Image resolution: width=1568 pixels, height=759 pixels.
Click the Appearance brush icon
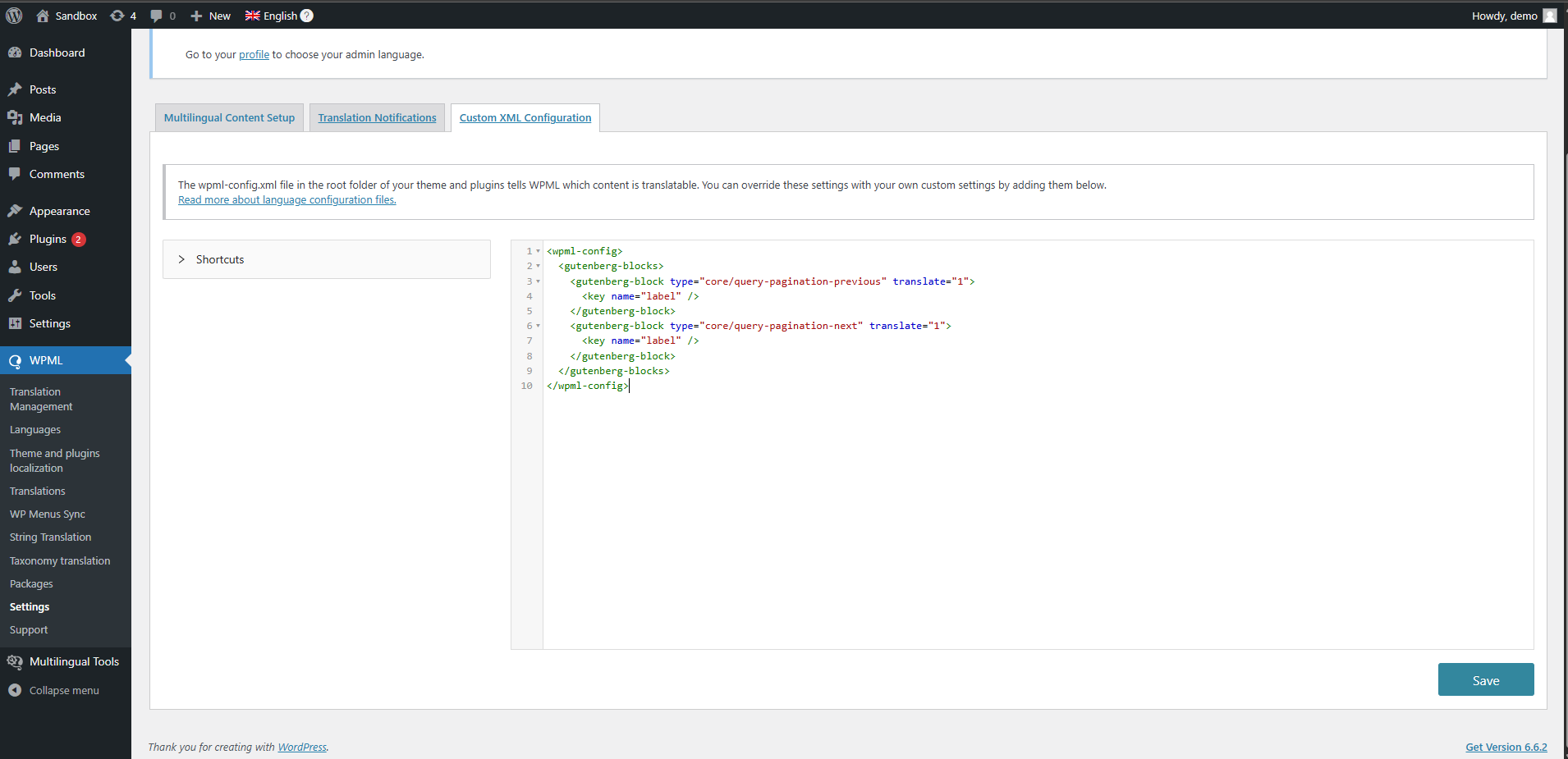tap(15, 211)
